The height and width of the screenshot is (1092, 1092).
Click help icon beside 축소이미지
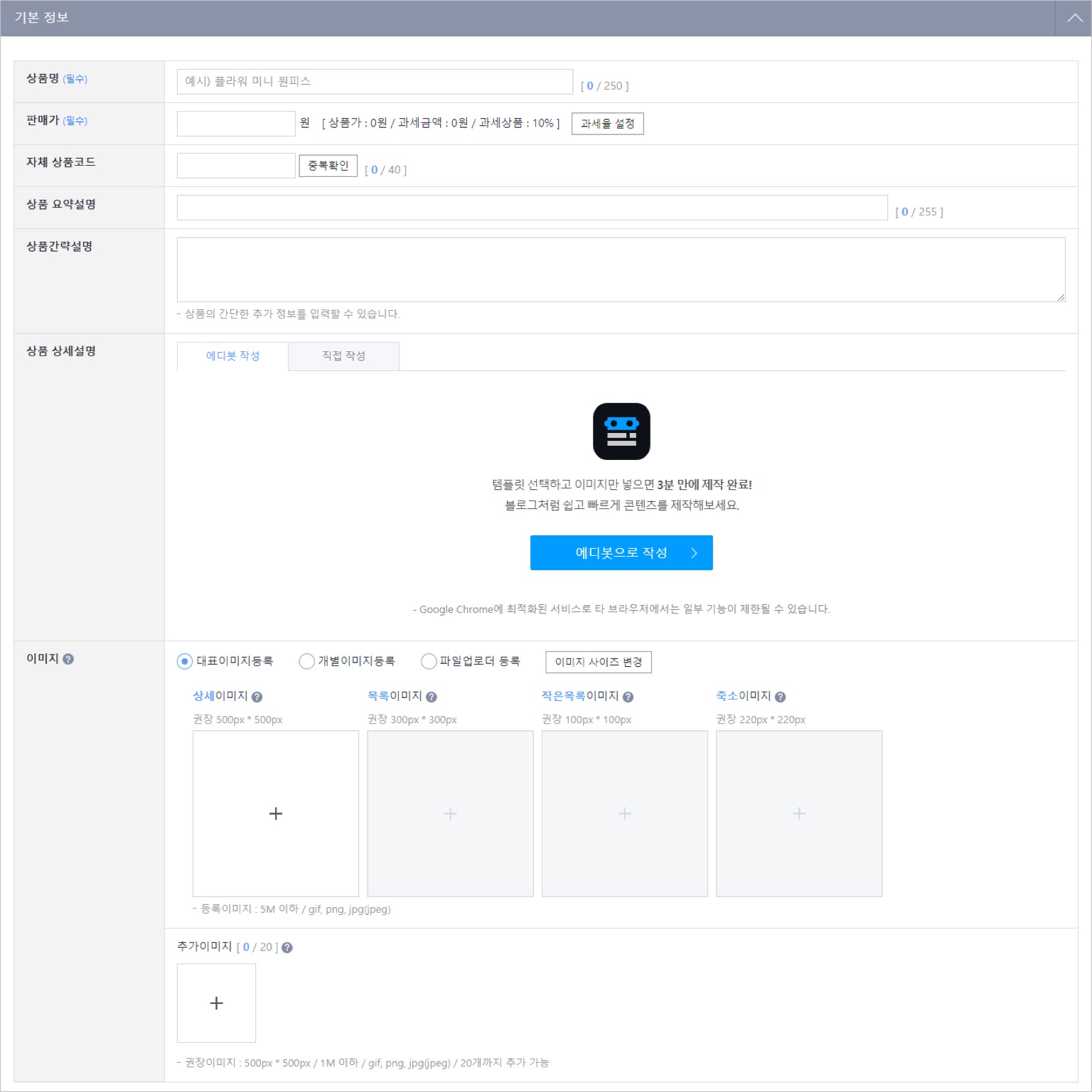[x=780, y=697]
